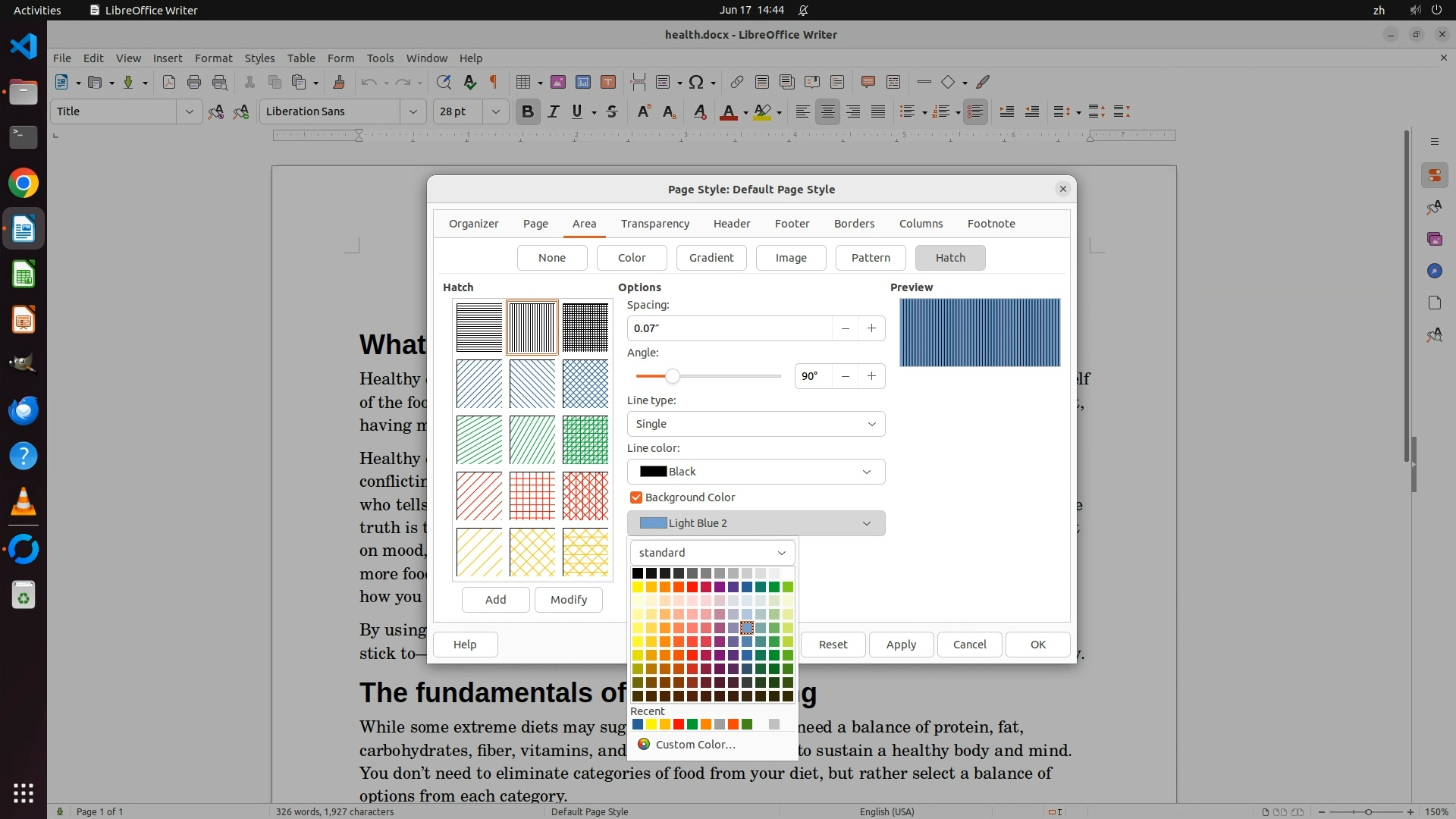Viewport: 1456px width, 819px height.
Task: Expand the Line type Single dropdown
Action: point(755,424)
